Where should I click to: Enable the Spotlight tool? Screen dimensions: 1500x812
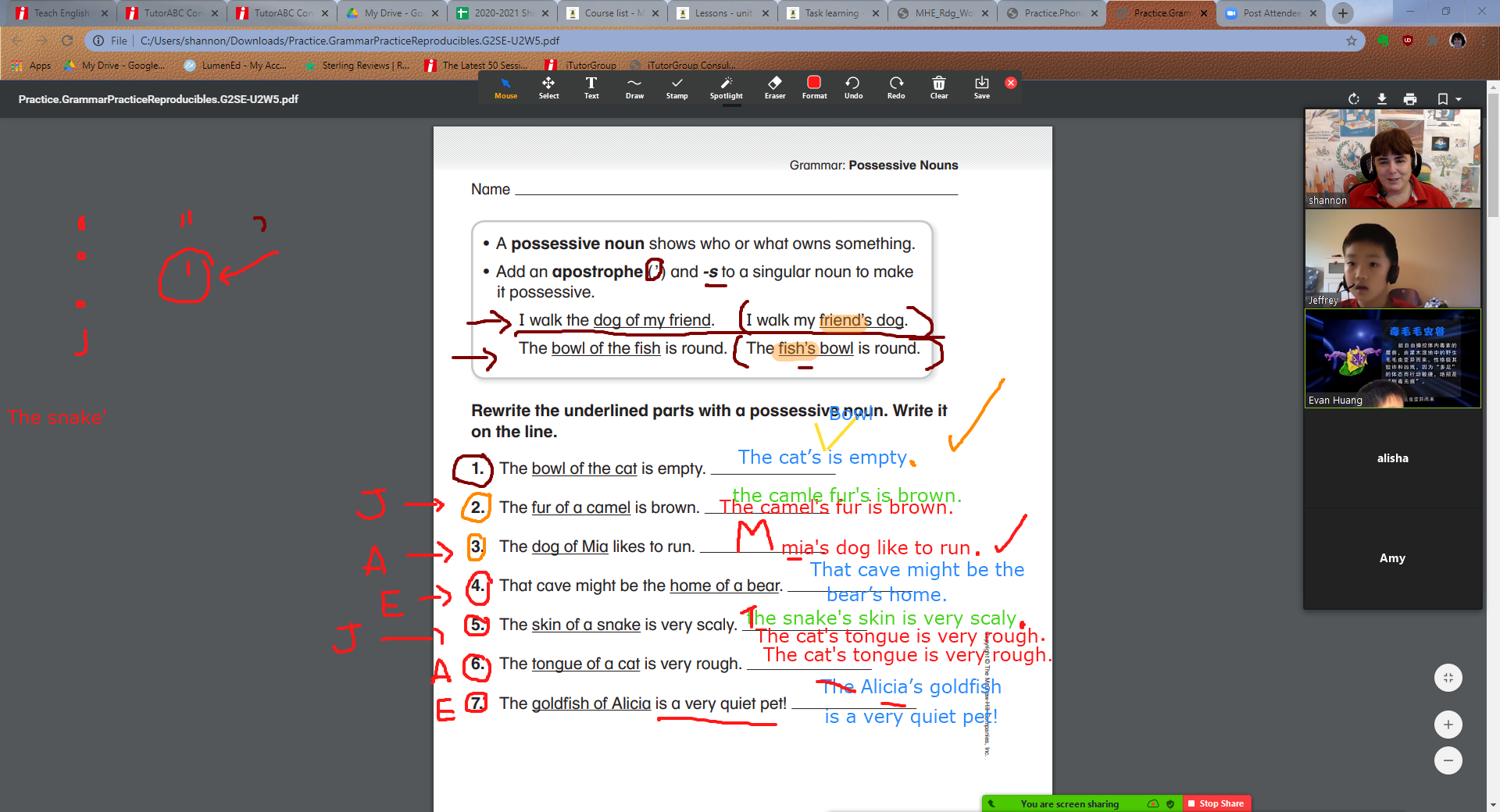[x=726, y=87]
